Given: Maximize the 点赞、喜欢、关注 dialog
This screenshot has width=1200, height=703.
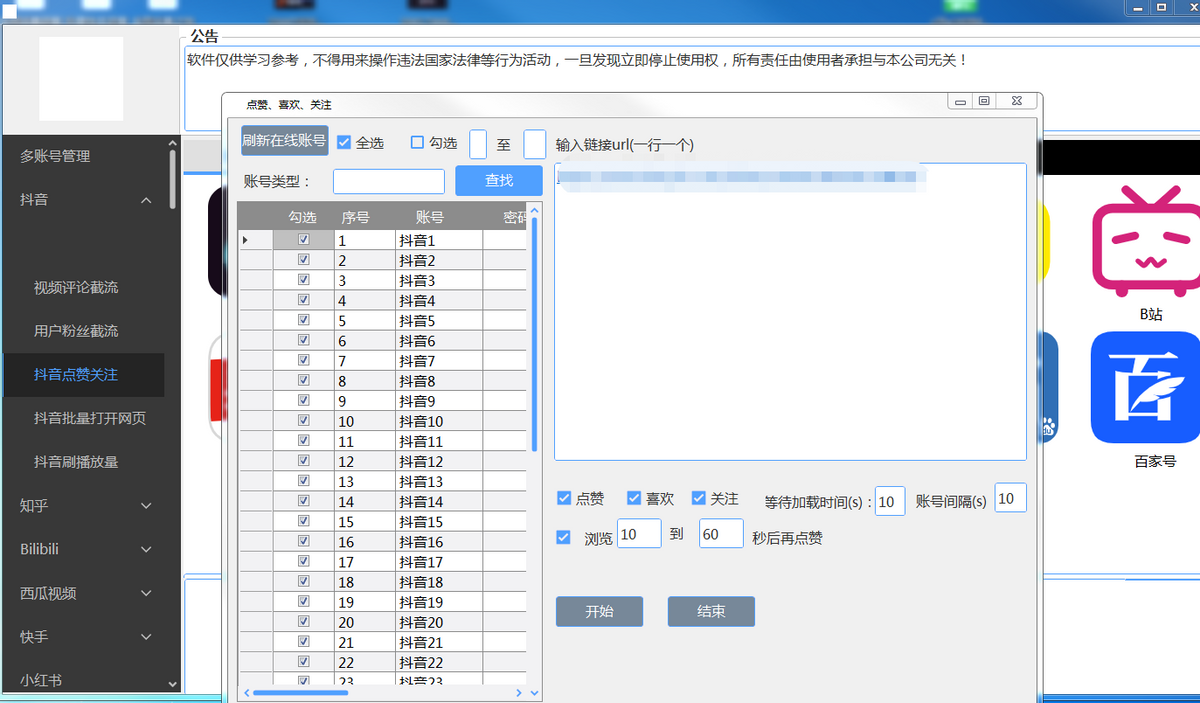Looking at the screenshot, I should [x=984, y=102].
